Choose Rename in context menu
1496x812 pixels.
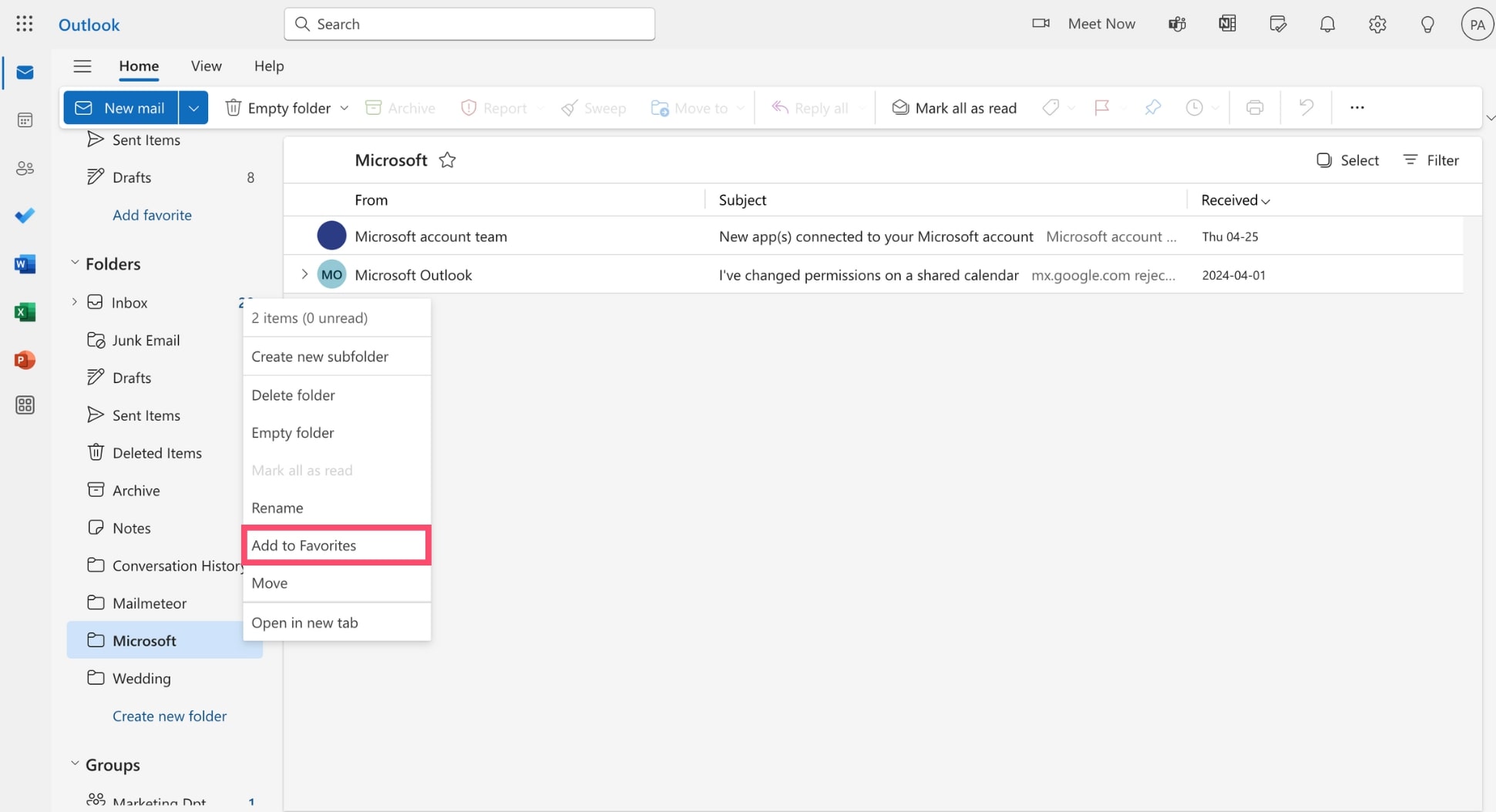point(337,508)
